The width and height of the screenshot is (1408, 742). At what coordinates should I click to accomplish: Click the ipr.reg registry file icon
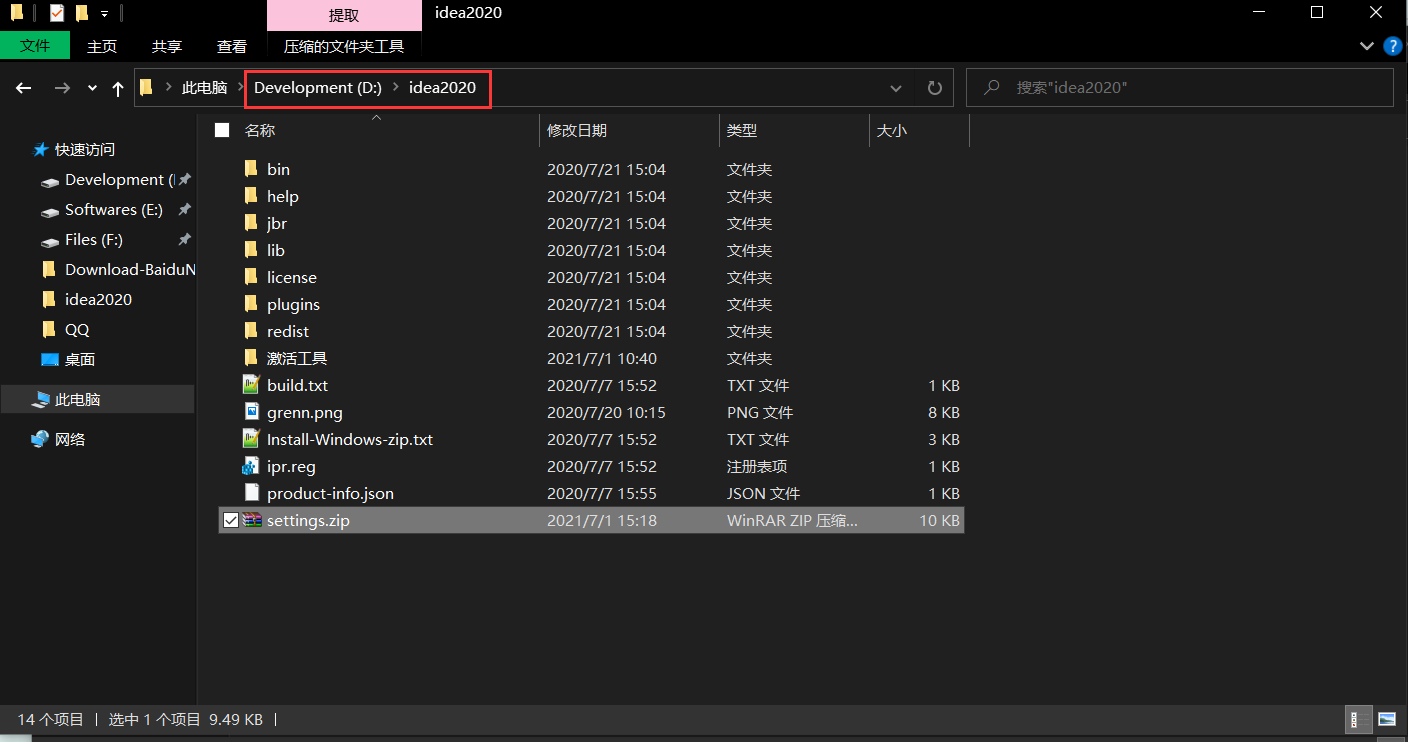[x=251, y=466]
